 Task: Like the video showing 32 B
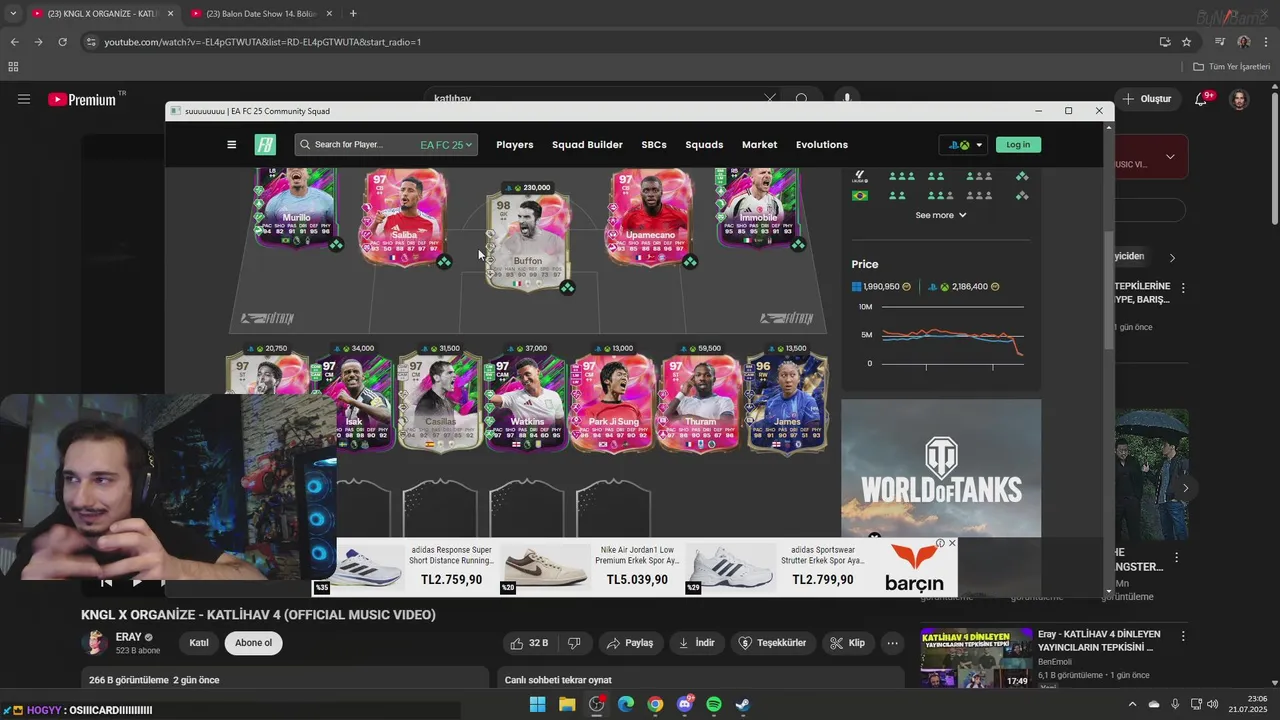click(x=530, y=643)
